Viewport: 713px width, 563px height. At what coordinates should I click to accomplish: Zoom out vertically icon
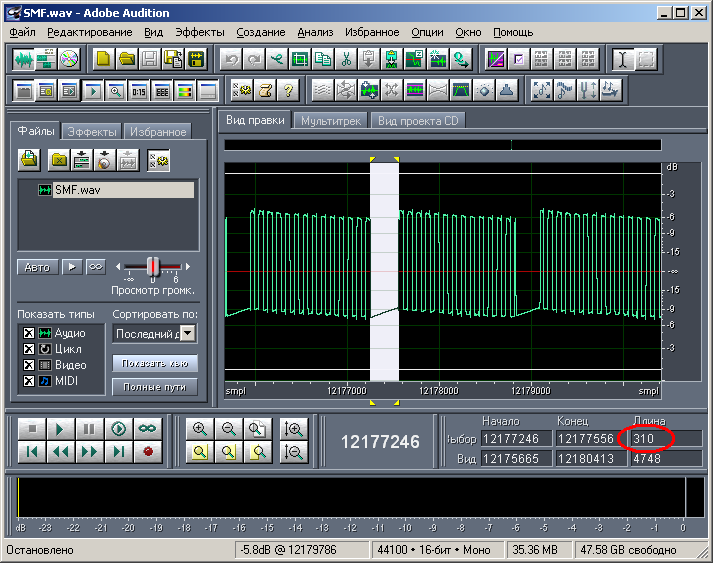(294, 452)
